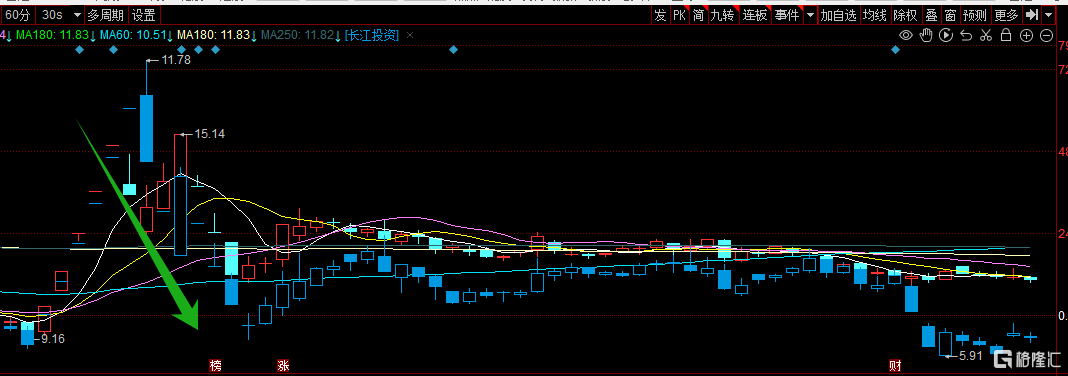Toggle the padlock lock icon
The height and width of the screenshot is (376, 1068).
[x=1006, y=35]
